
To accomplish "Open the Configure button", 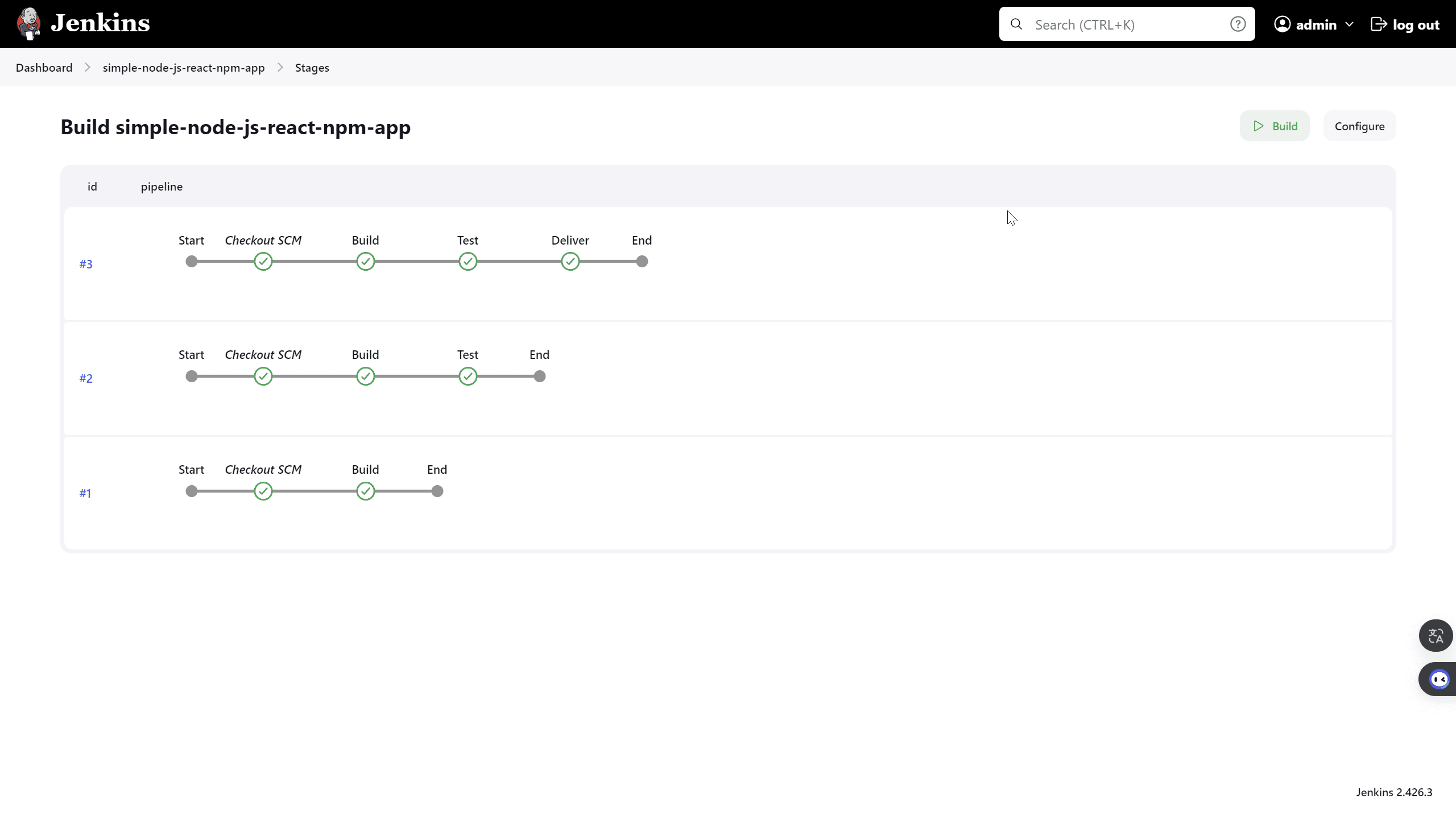I will (x=1359, y=126).
